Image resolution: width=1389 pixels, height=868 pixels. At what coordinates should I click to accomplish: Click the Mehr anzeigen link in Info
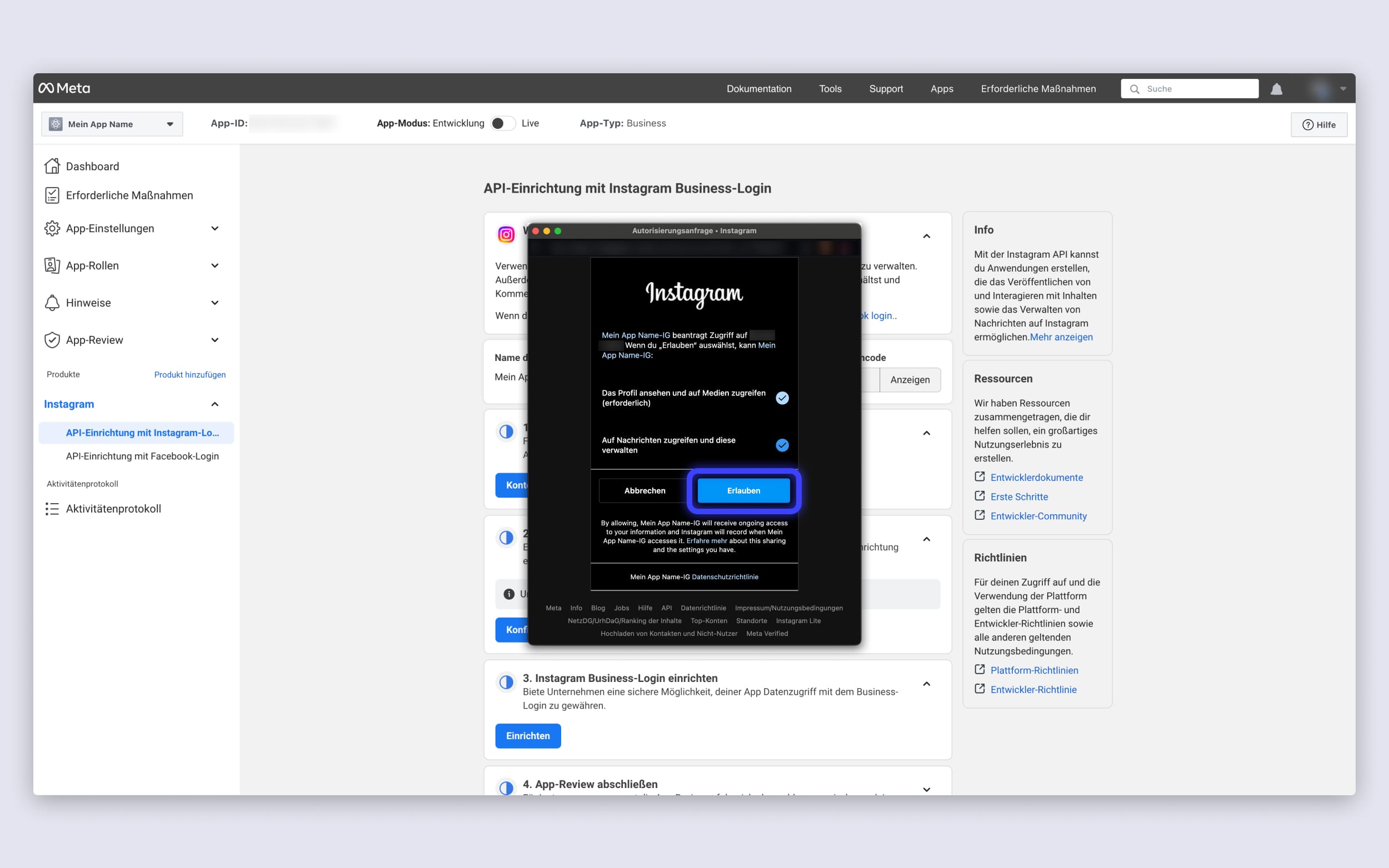click(1061, 337)
